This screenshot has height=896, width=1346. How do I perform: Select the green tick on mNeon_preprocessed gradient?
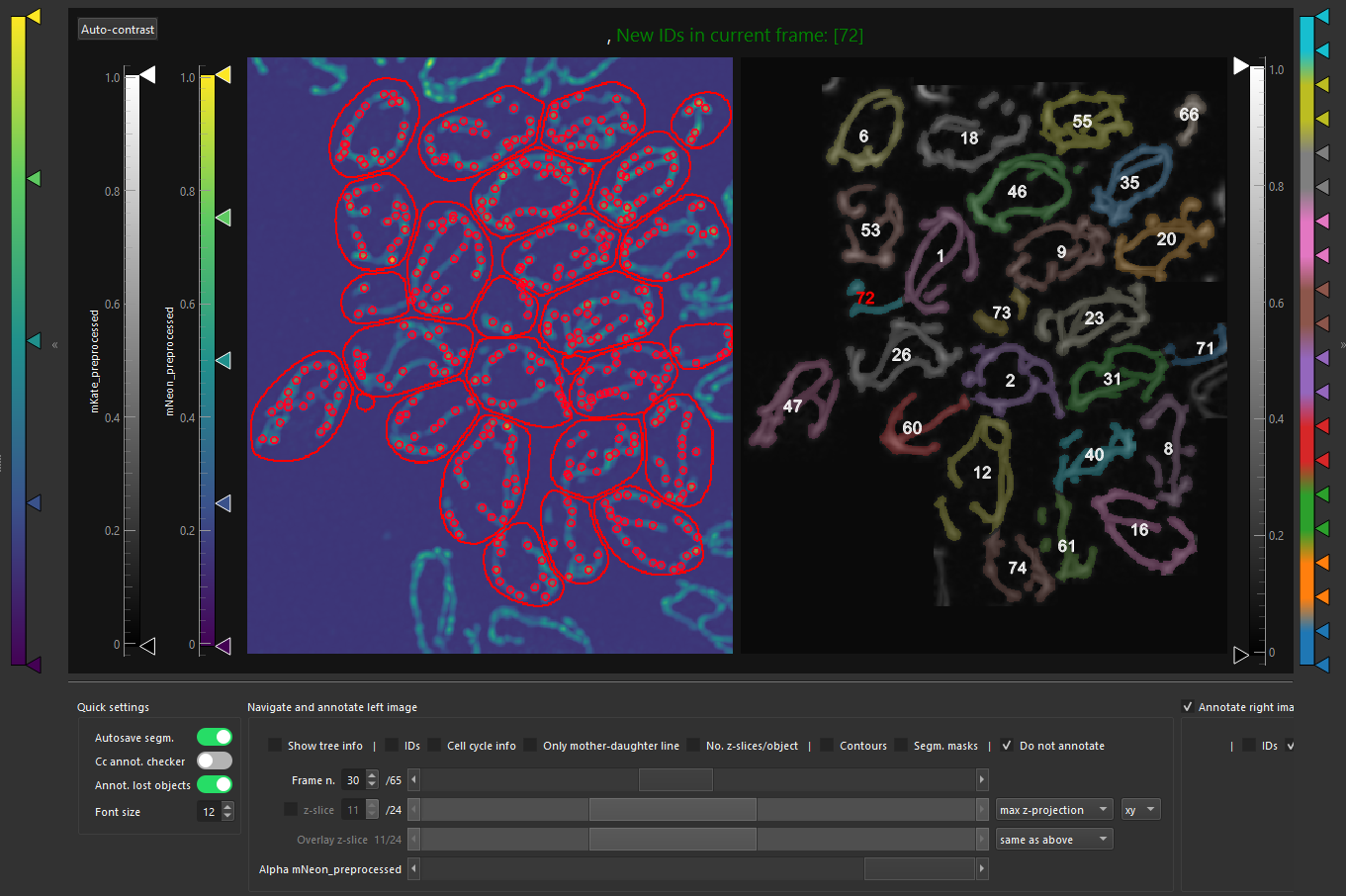click(x=223, y=218)
